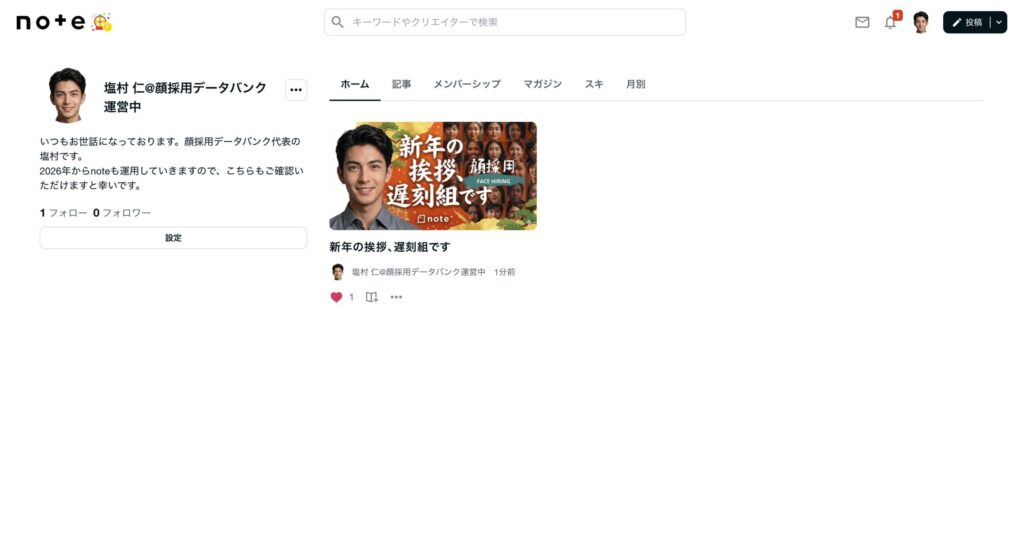Focus the keyword and creator search field
Image resolution: width=1024 pixels, height=555 pixels.
coord(505,22)
